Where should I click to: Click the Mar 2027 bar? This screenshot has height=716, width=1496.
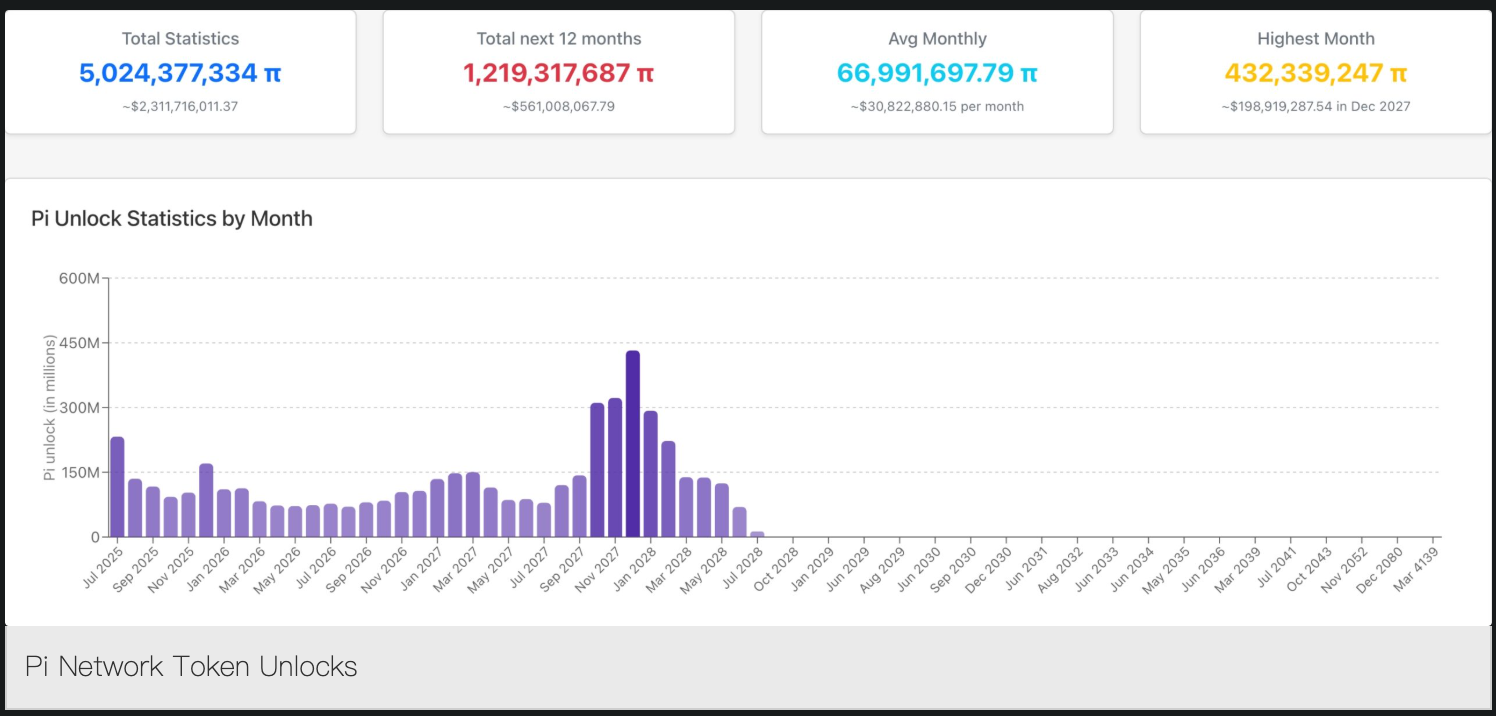click(x=473, y=505)
